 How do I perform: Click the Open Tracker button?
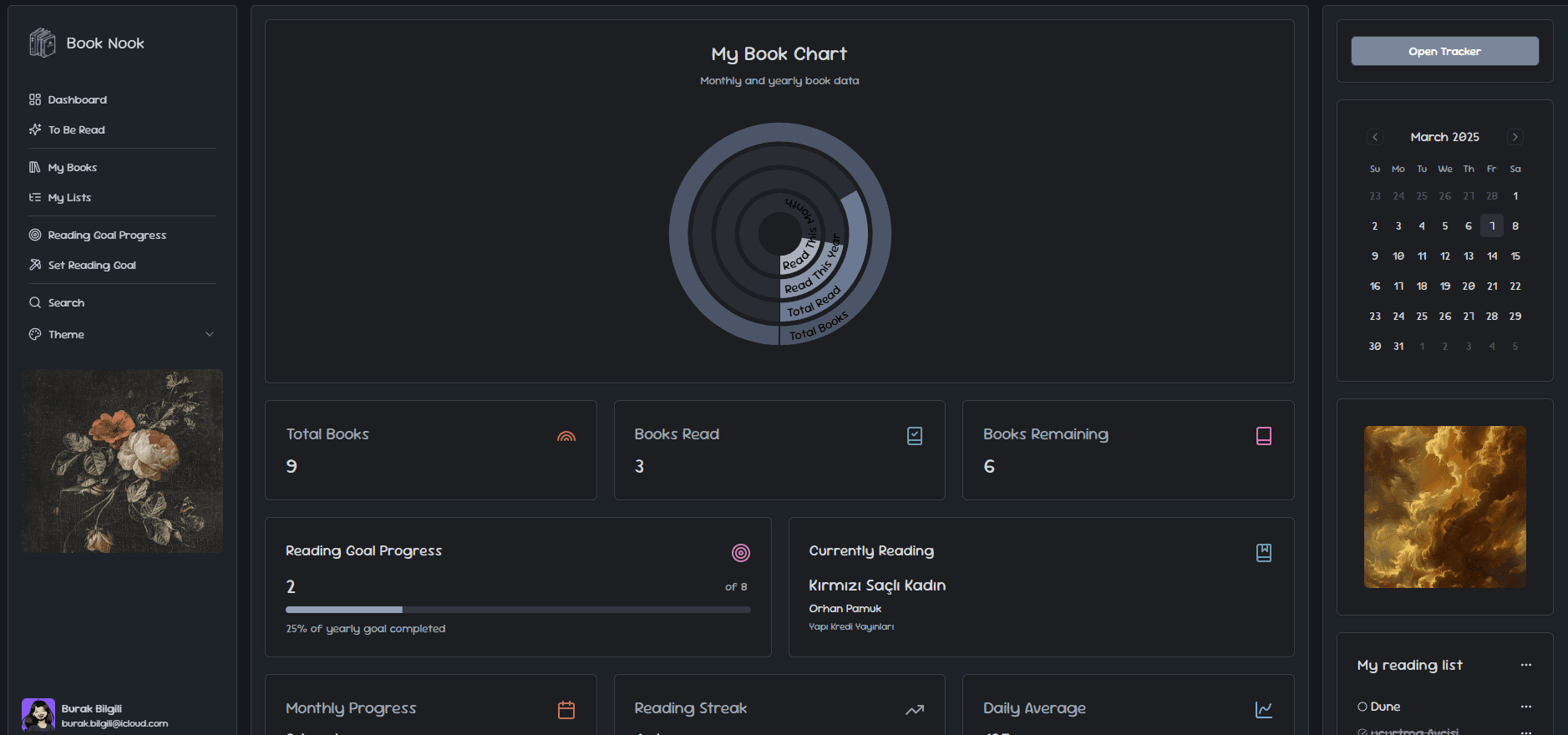1444,51
